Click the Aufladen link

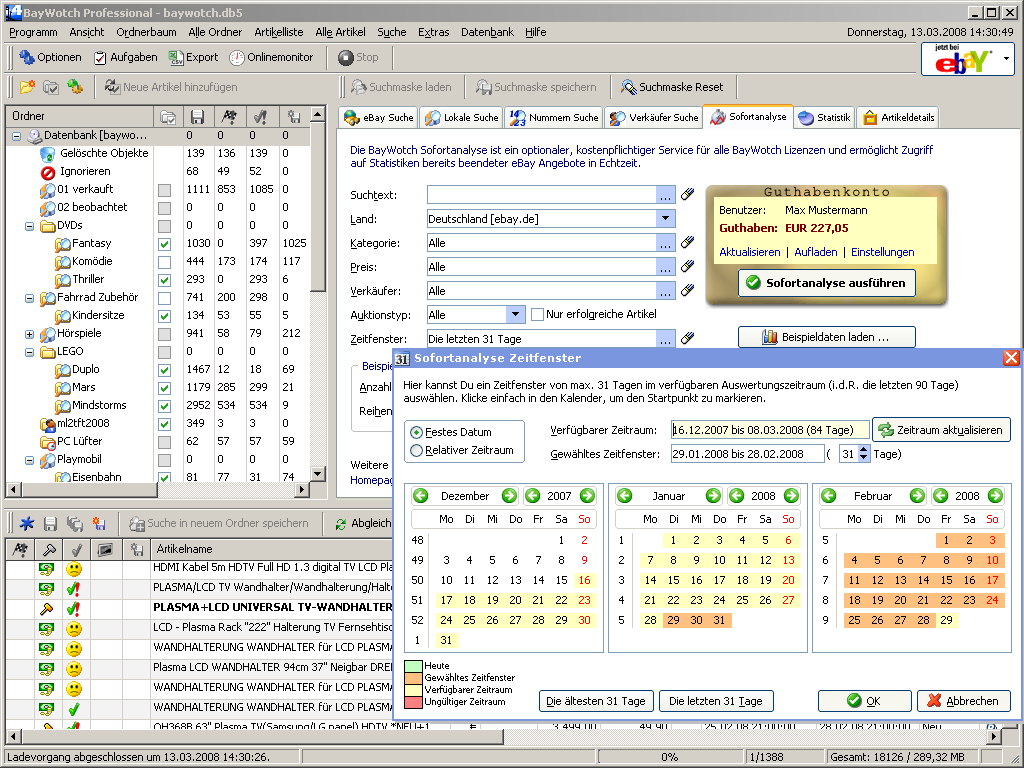[816, 252]
